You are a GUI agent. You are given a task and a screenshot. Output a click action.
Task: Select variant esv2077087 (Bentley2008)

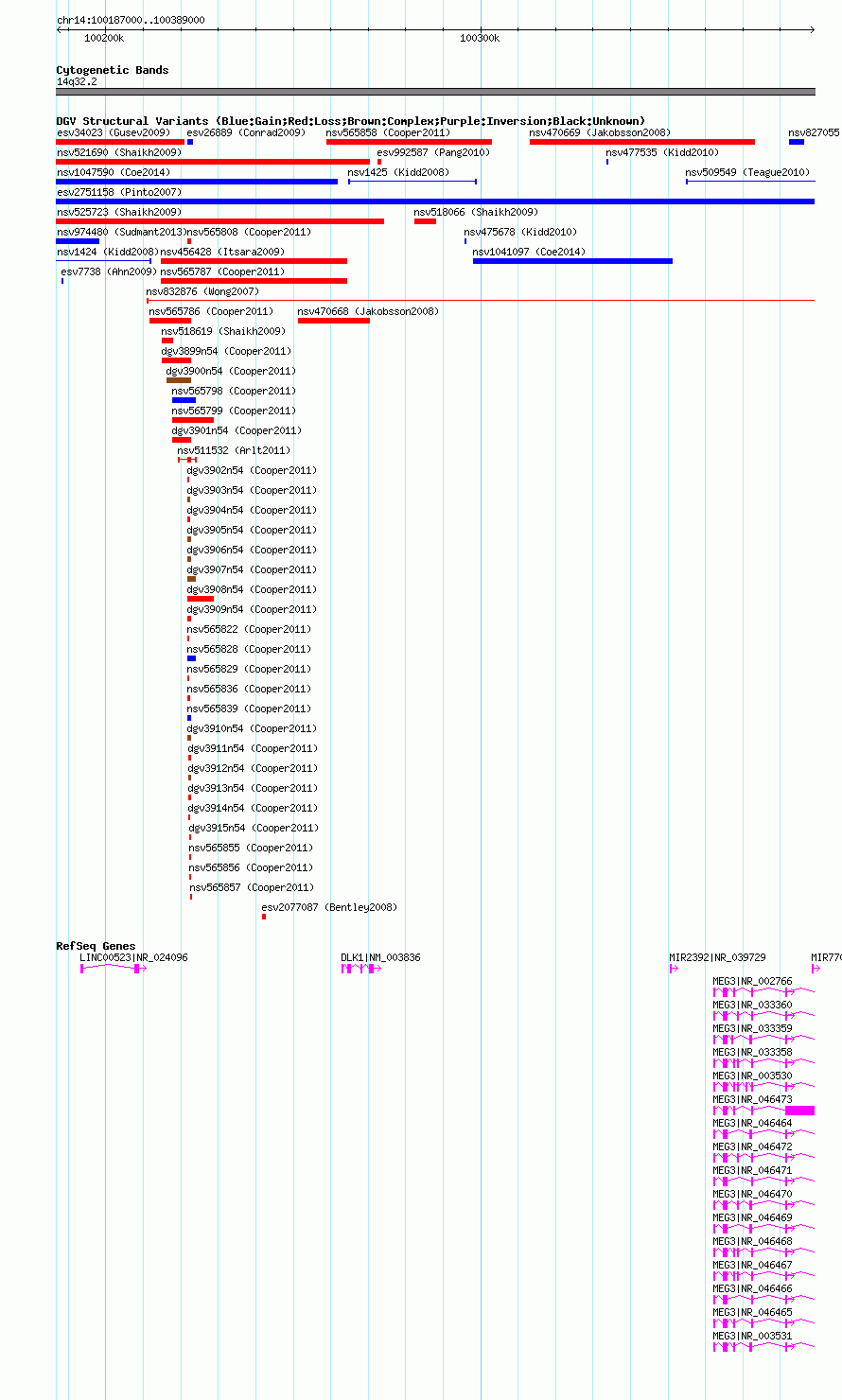(329, 907)
